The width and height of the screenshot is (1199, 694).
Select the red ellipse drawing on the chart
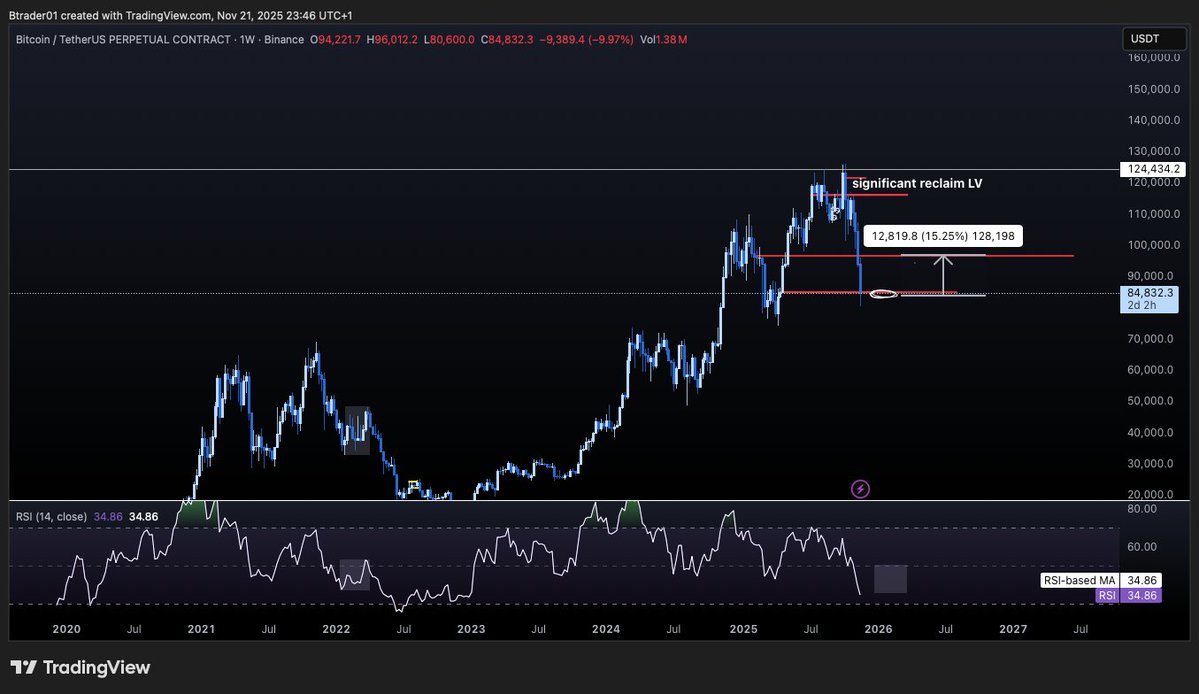[882, 294]
